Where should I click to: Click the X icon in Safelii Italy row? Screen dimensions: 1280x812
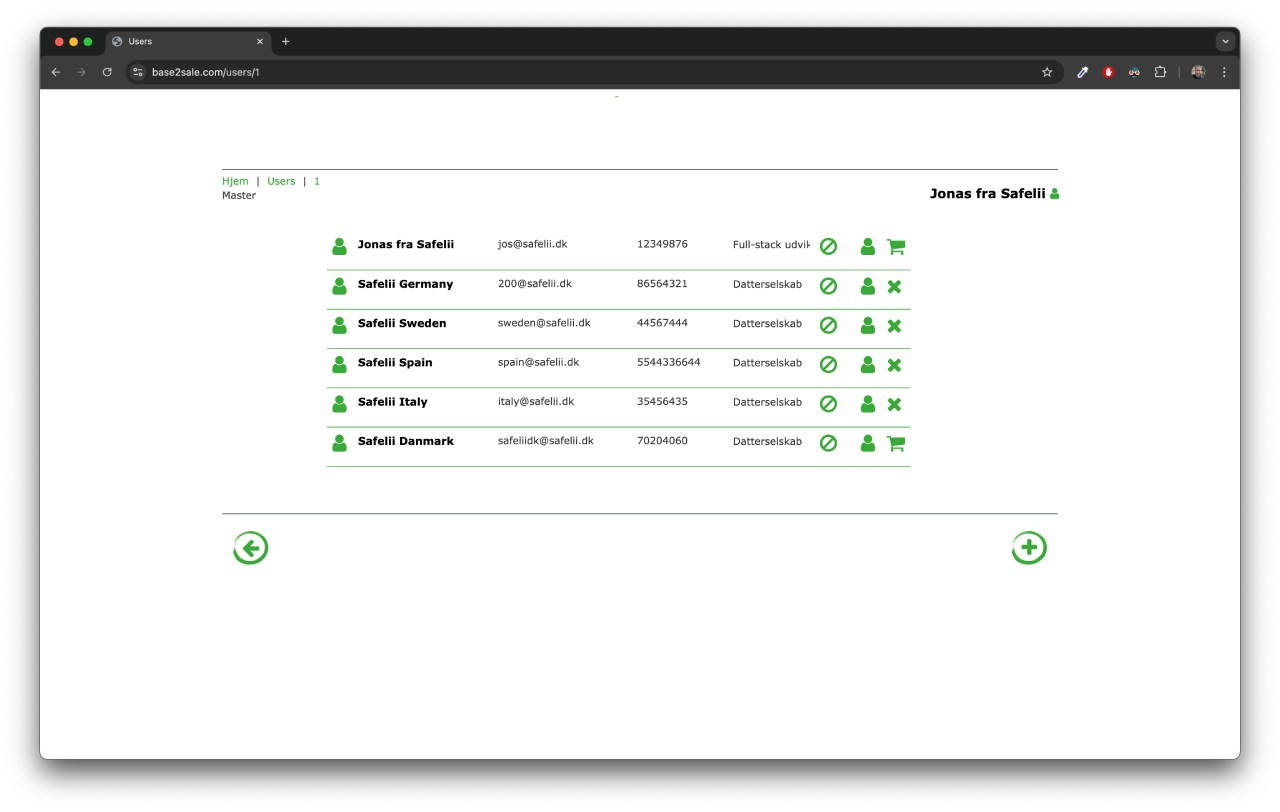[x=894, y=404]
